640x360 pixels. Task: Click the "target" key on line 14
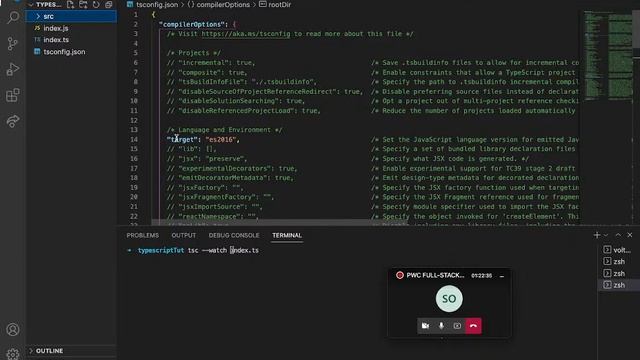(x=182, y=140)
